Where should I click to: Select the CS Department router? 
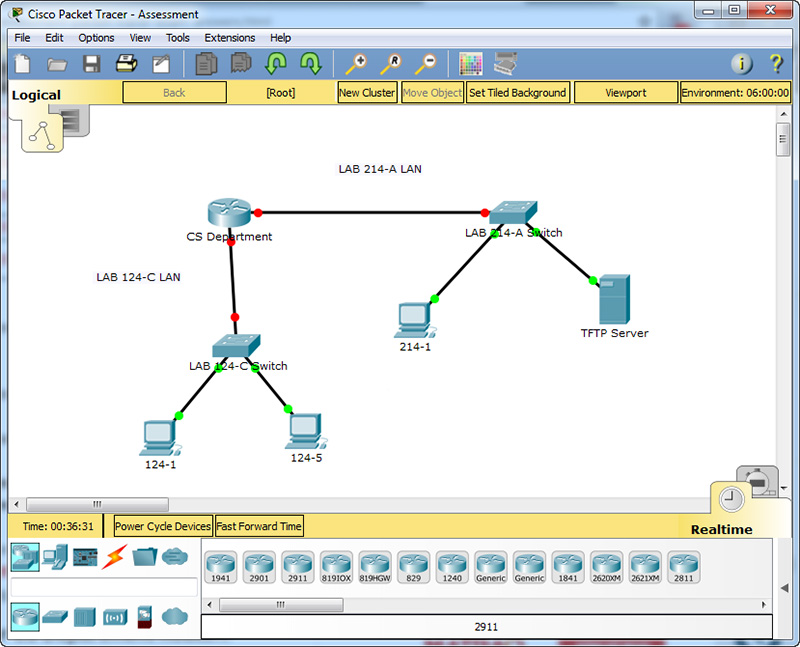(230, 212)
